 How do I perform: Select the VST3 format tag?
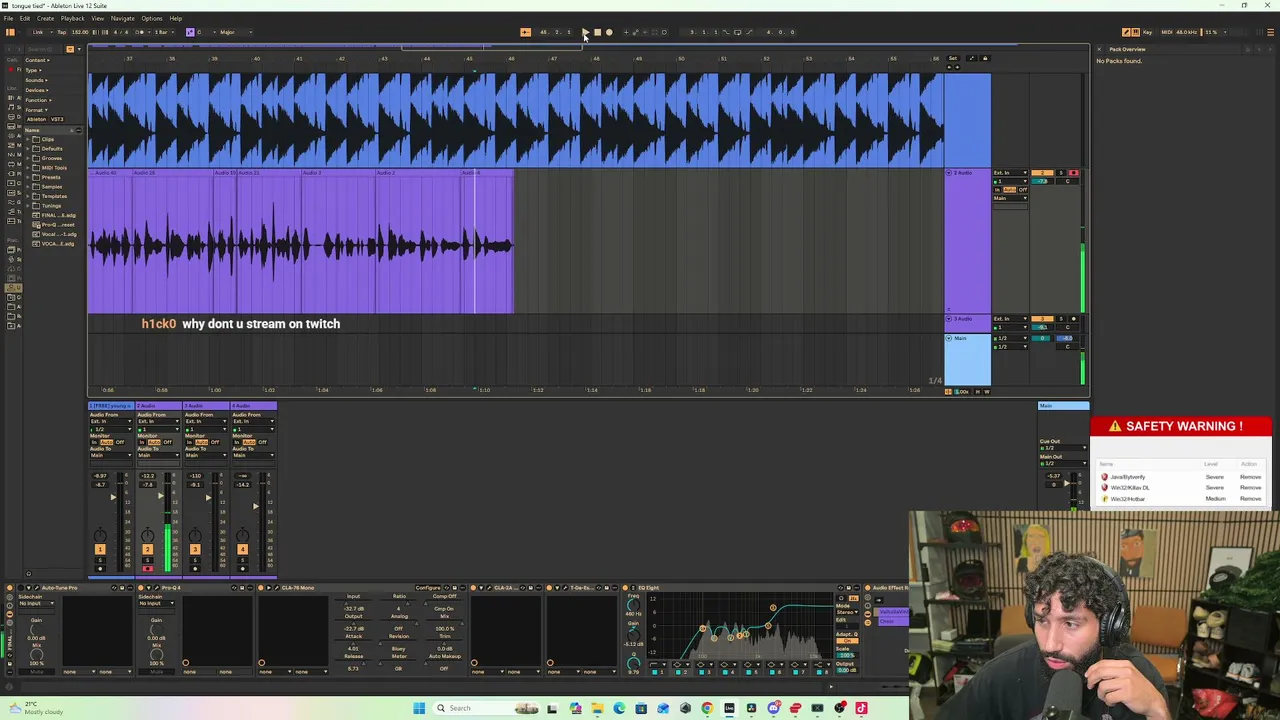tap(58, 119)
